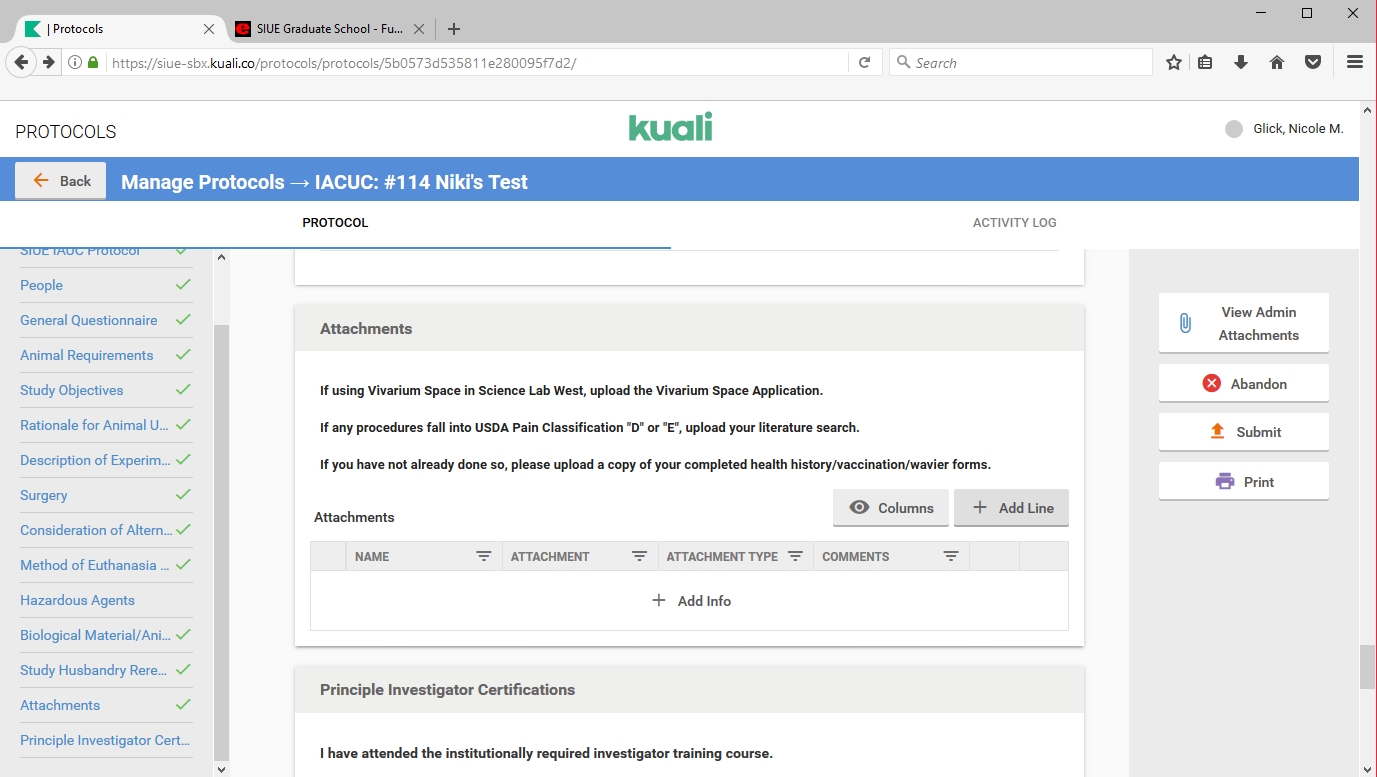Open the NAME column filter menu
The height and width of the screenshot is (777, 1377).
click(x=484, y=556)
